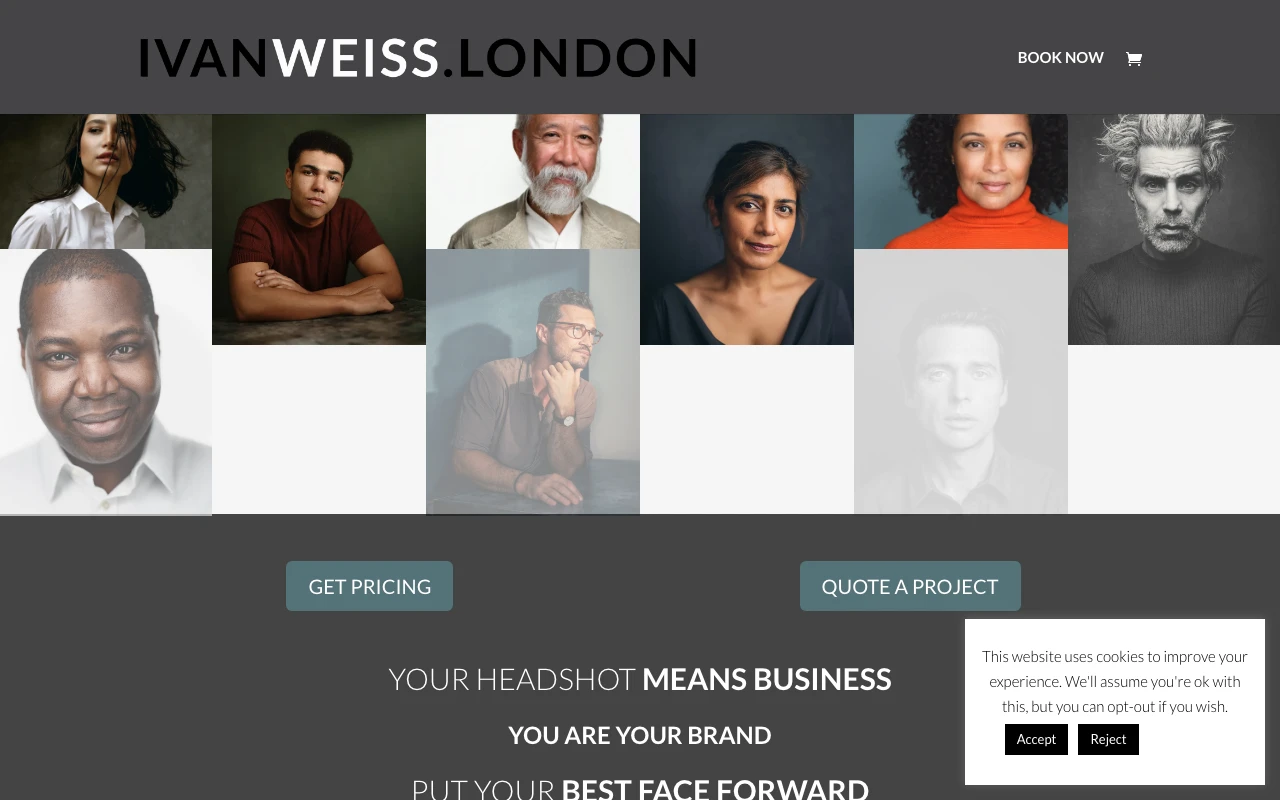Click the PUT YOUR BEST FACE FORWARD heading
The height and width of the screenshot is (800, 1280).
[x=640, y=789]
